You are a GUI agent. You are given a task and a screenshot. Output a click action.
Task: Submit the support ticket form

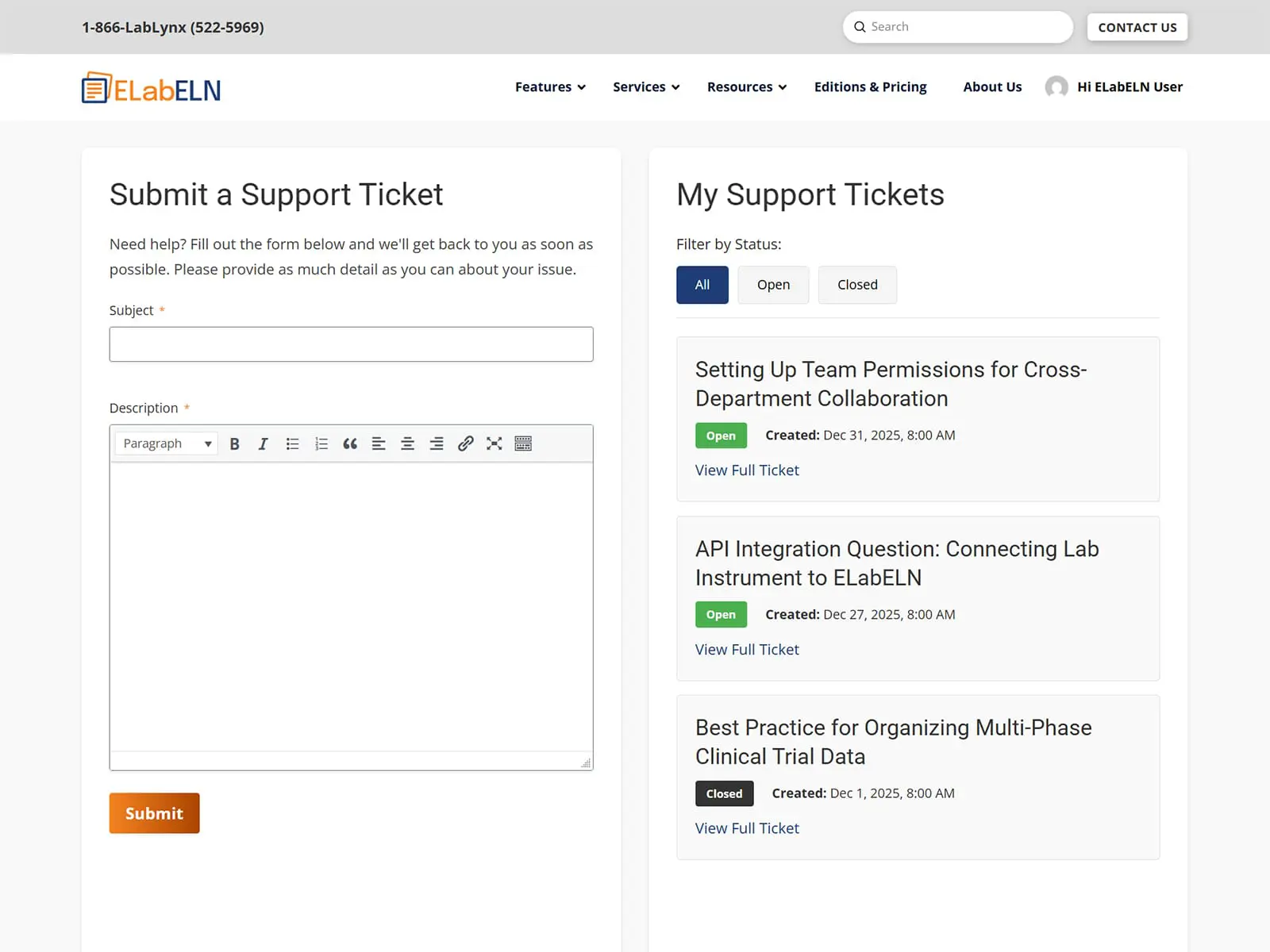tap(154, 812)
